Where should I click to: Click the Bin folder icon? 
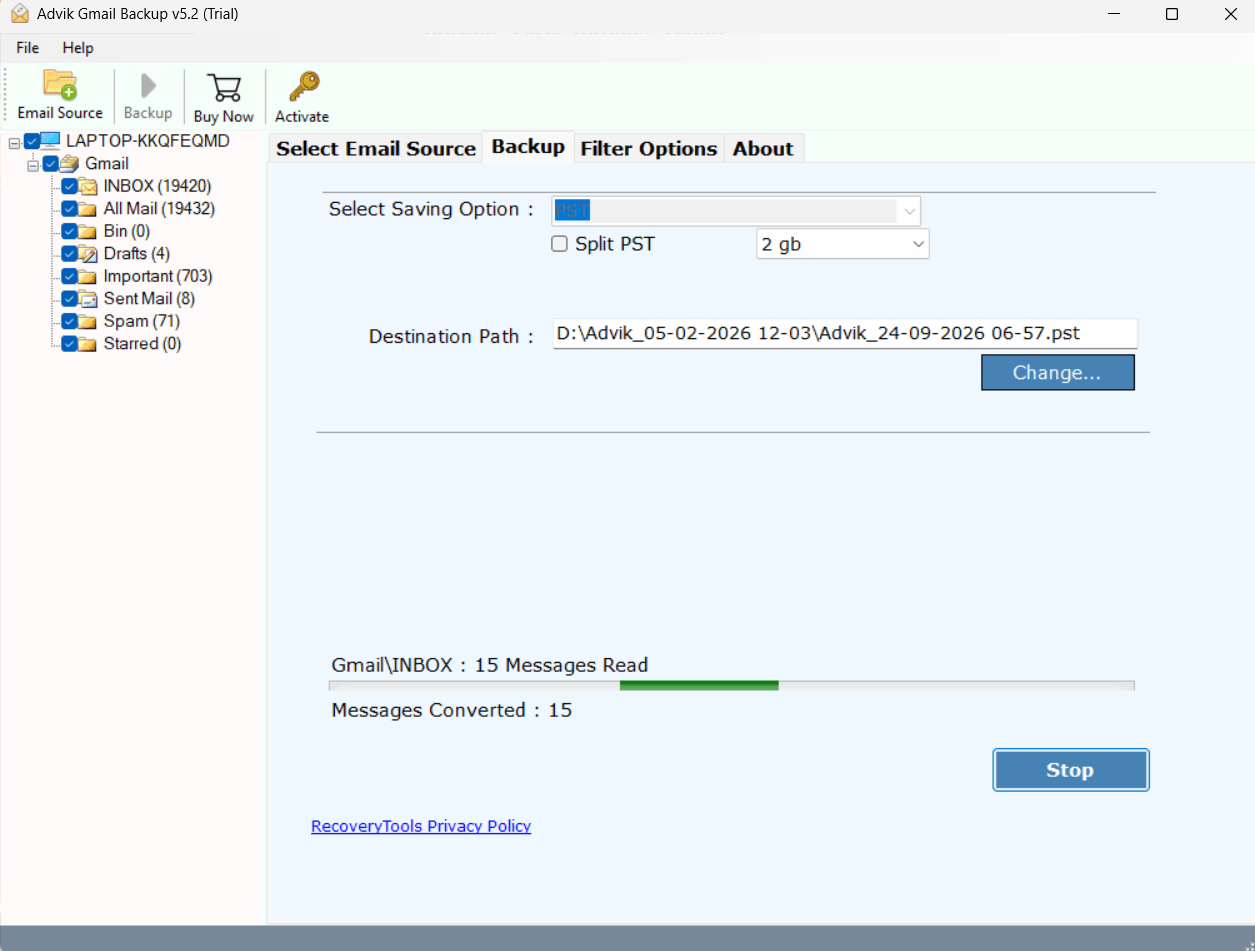tap(89, 231)
